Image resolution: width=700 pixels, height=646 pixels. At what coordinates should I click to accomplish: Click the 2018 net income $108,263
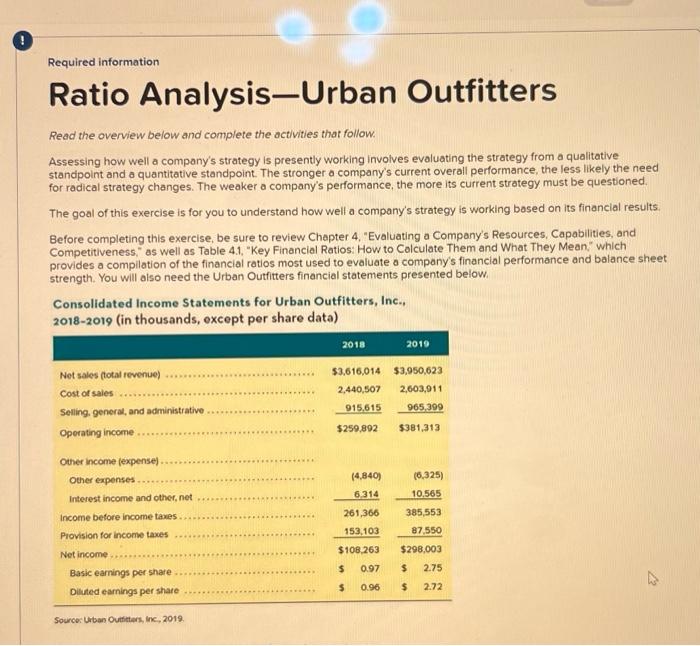[x=358, y=550]
